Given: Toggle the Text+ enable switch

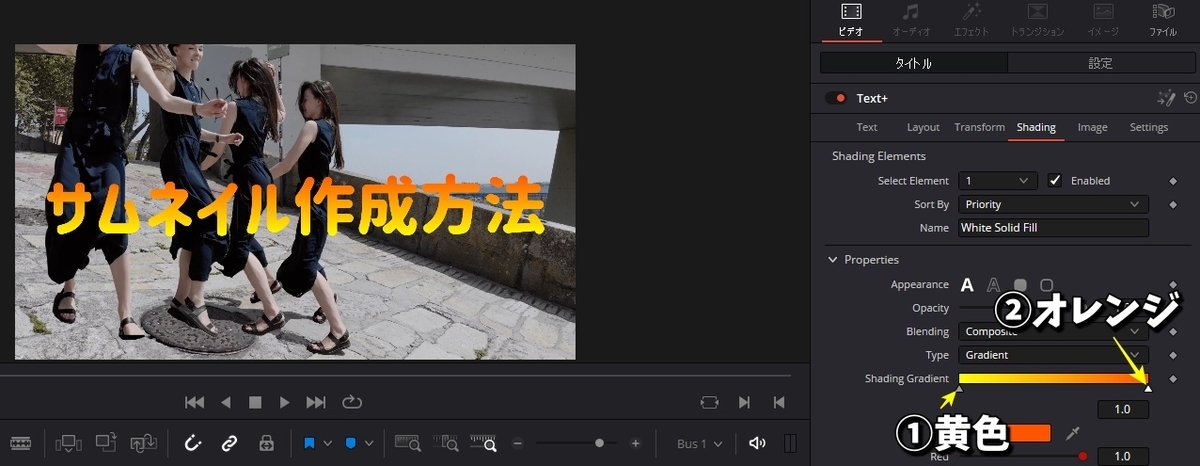Looking at the screenshot, I should [836, 98].
